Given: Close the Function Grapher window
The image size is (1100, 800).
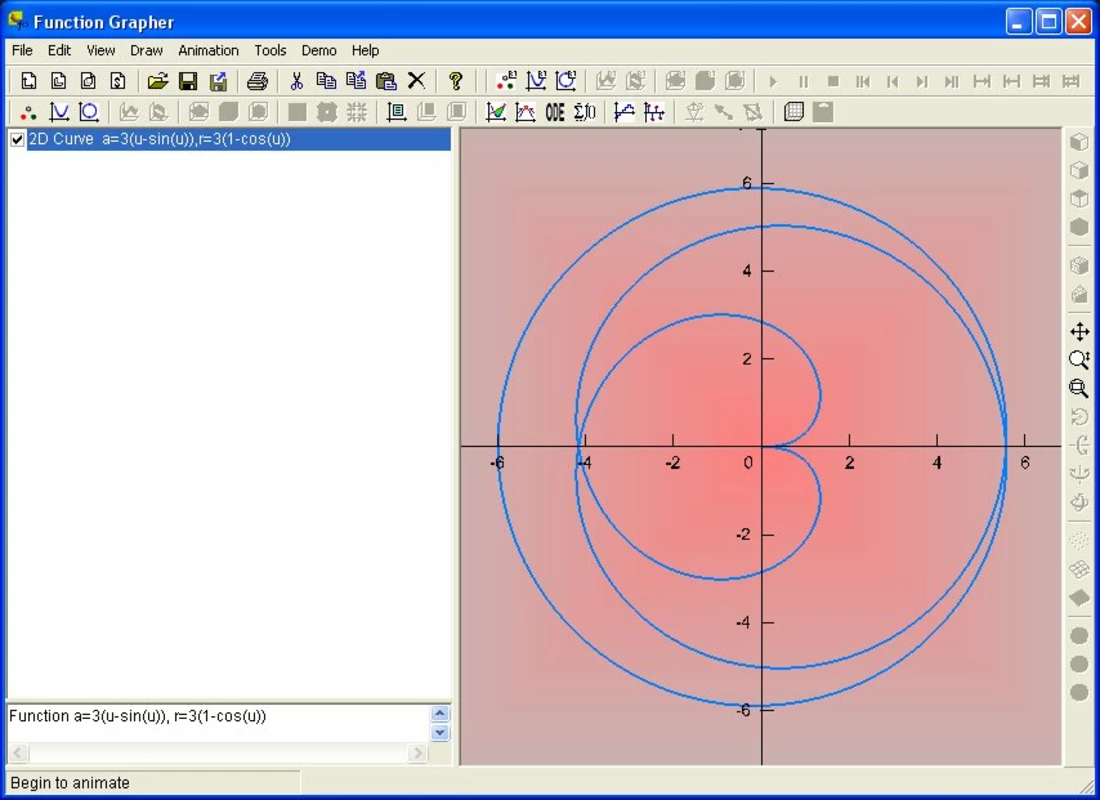Looking at the screenshot, I should tap(1078, 22).
